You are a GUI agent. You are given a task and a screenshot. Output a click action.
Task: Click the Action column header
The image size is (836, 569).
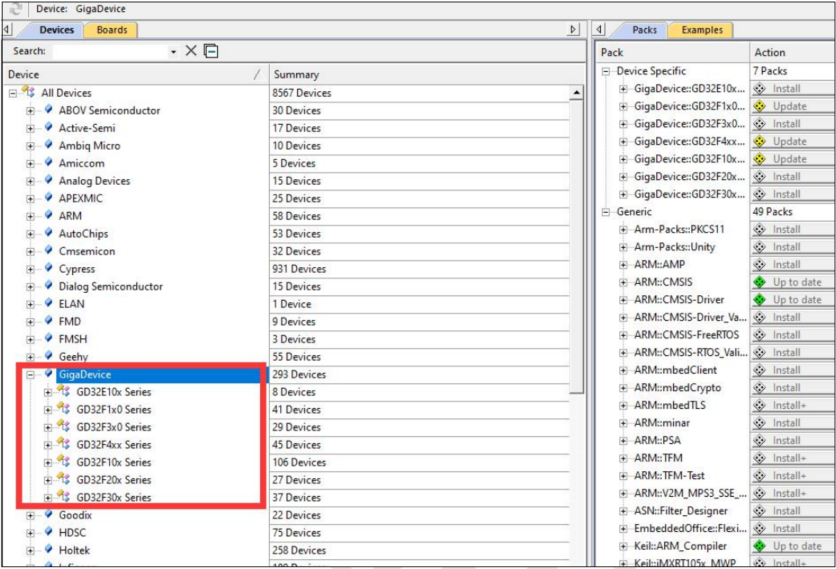click(x=792, y=52)
